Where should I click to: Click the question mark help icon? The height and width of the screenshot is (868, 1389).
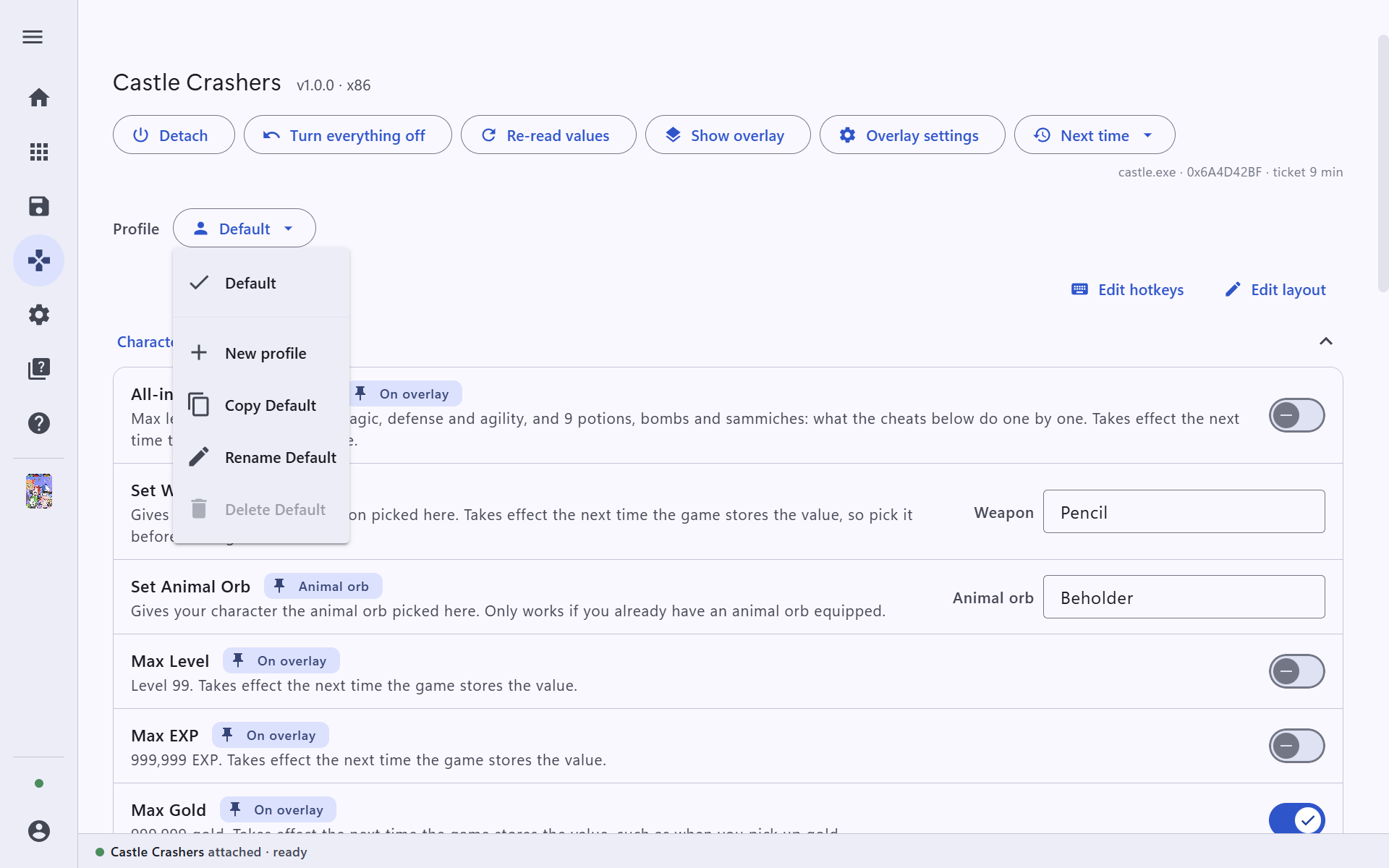39,423
